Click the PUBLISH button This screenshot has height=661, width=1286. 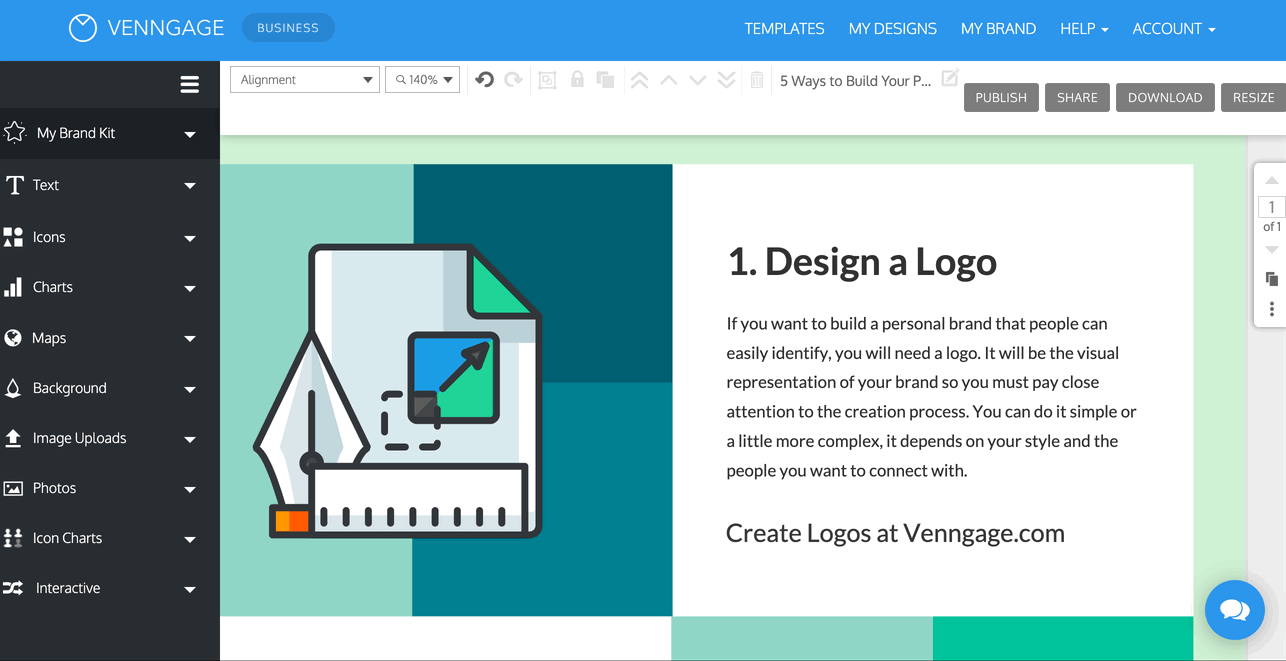(1000, 97)
